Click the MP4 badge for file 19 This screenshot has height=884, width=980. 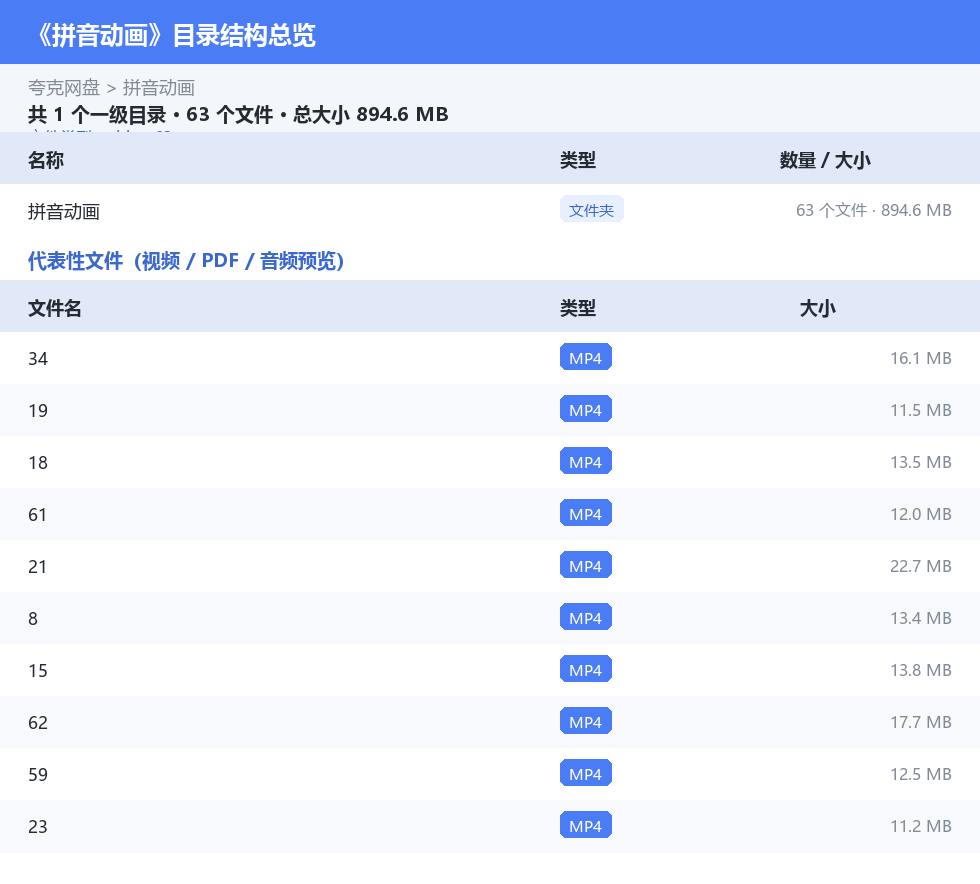(x=586, y=409)
